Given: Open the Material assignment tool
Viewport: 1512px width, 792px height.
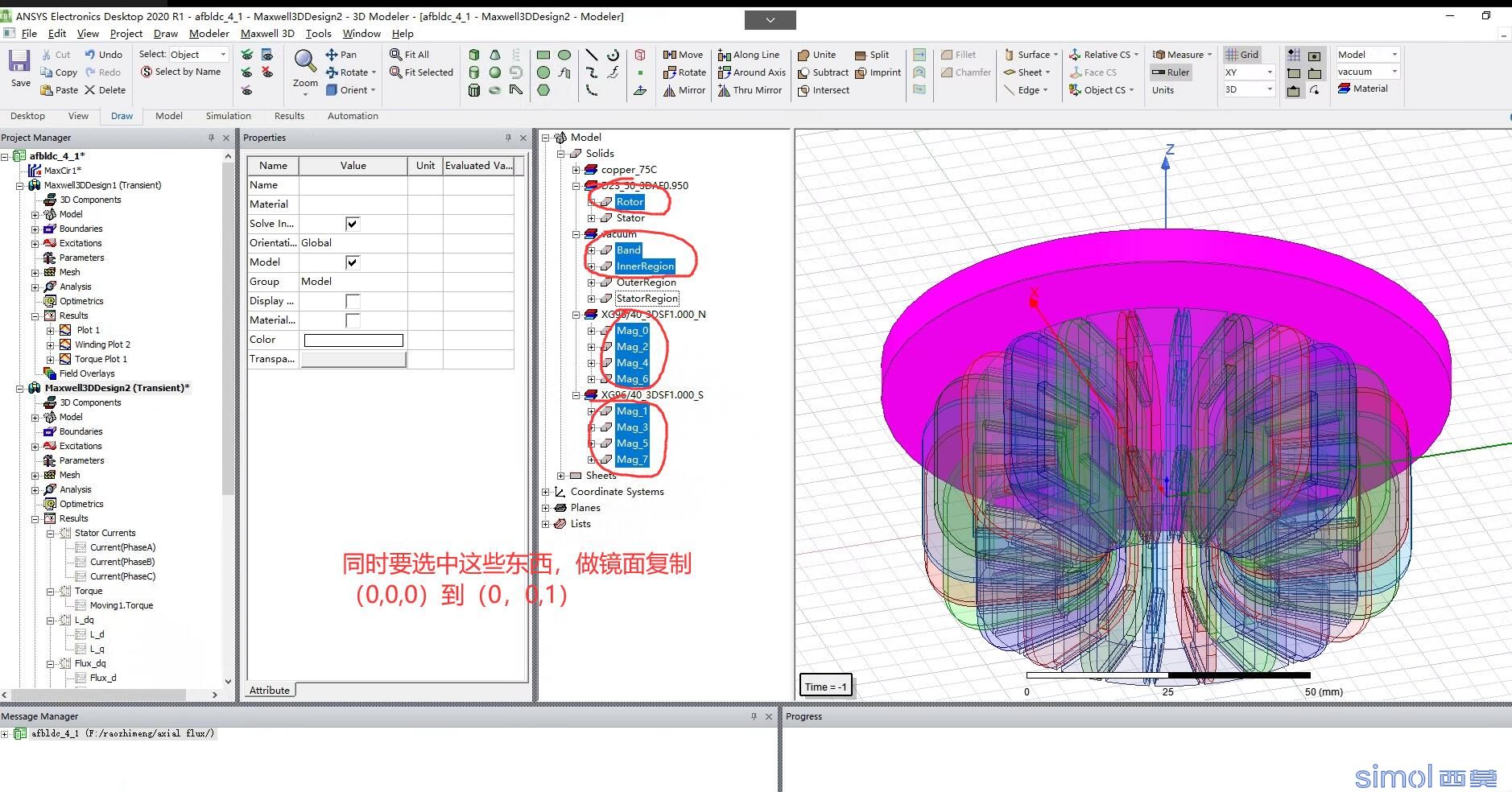Looking at the screenshot, I should coord(1363,89).
